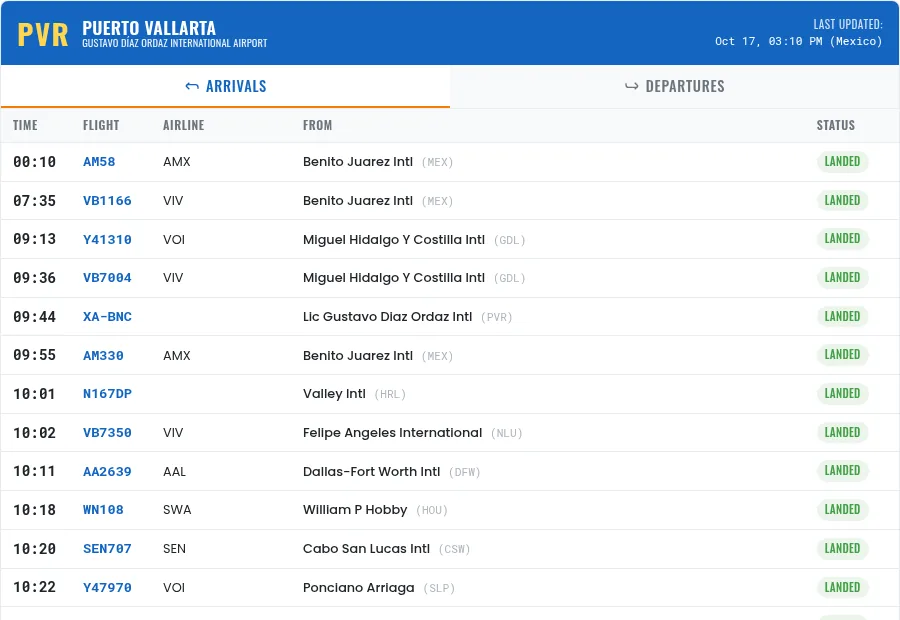Click the (HRL) airport code
The image size is (900, 620).
[390, 394]
